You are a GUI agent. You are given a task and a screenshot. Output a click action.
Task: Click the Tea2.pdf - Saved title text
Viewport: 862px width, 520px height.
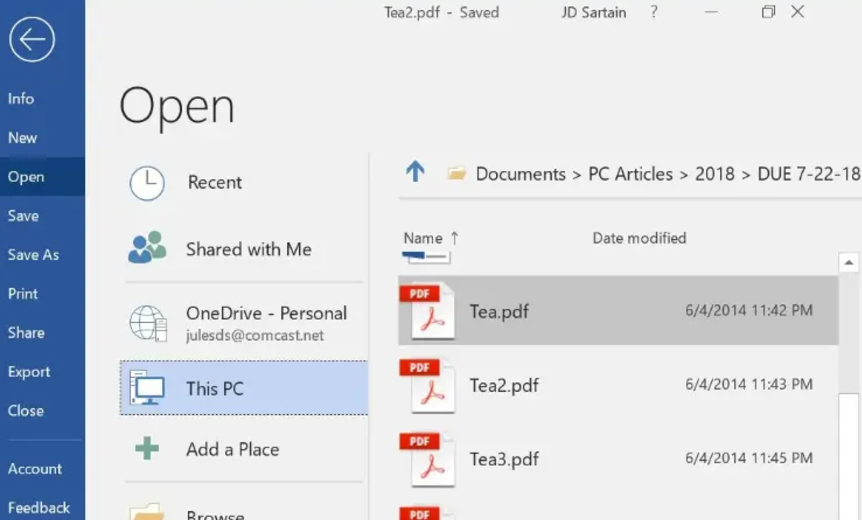click(441, 12)
